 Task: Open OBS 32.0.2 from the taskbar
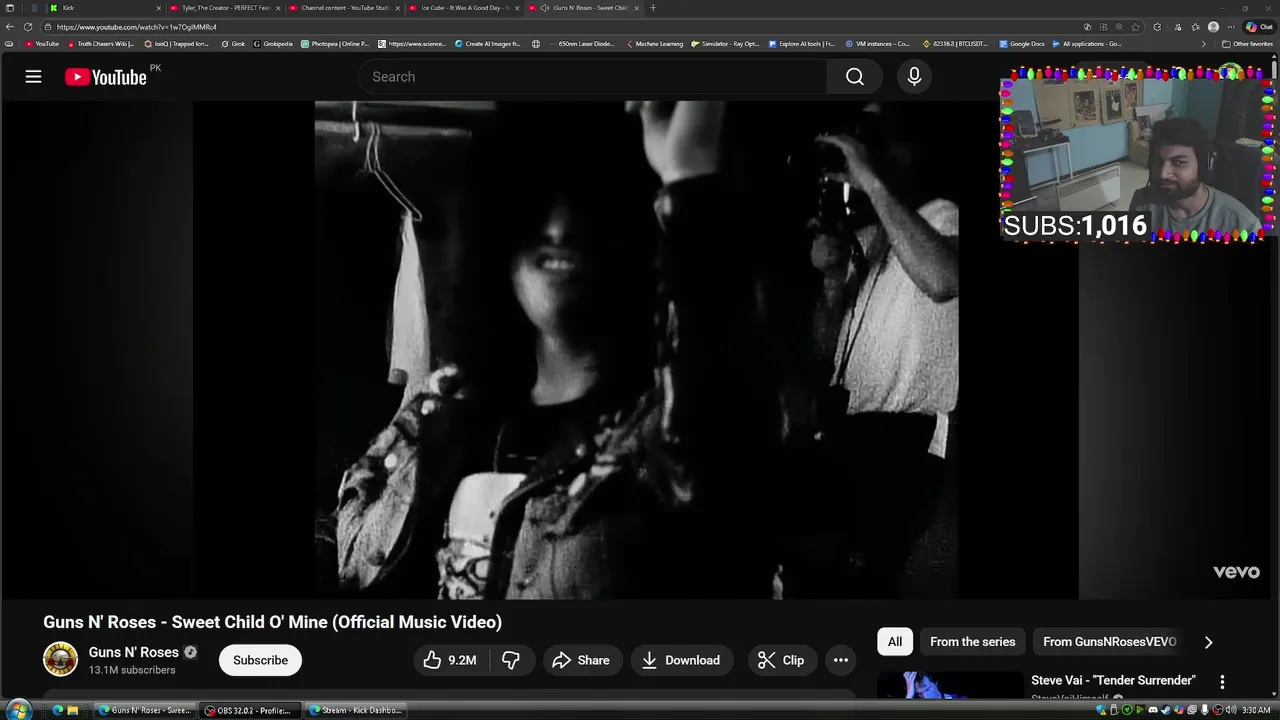click(248, 710)
